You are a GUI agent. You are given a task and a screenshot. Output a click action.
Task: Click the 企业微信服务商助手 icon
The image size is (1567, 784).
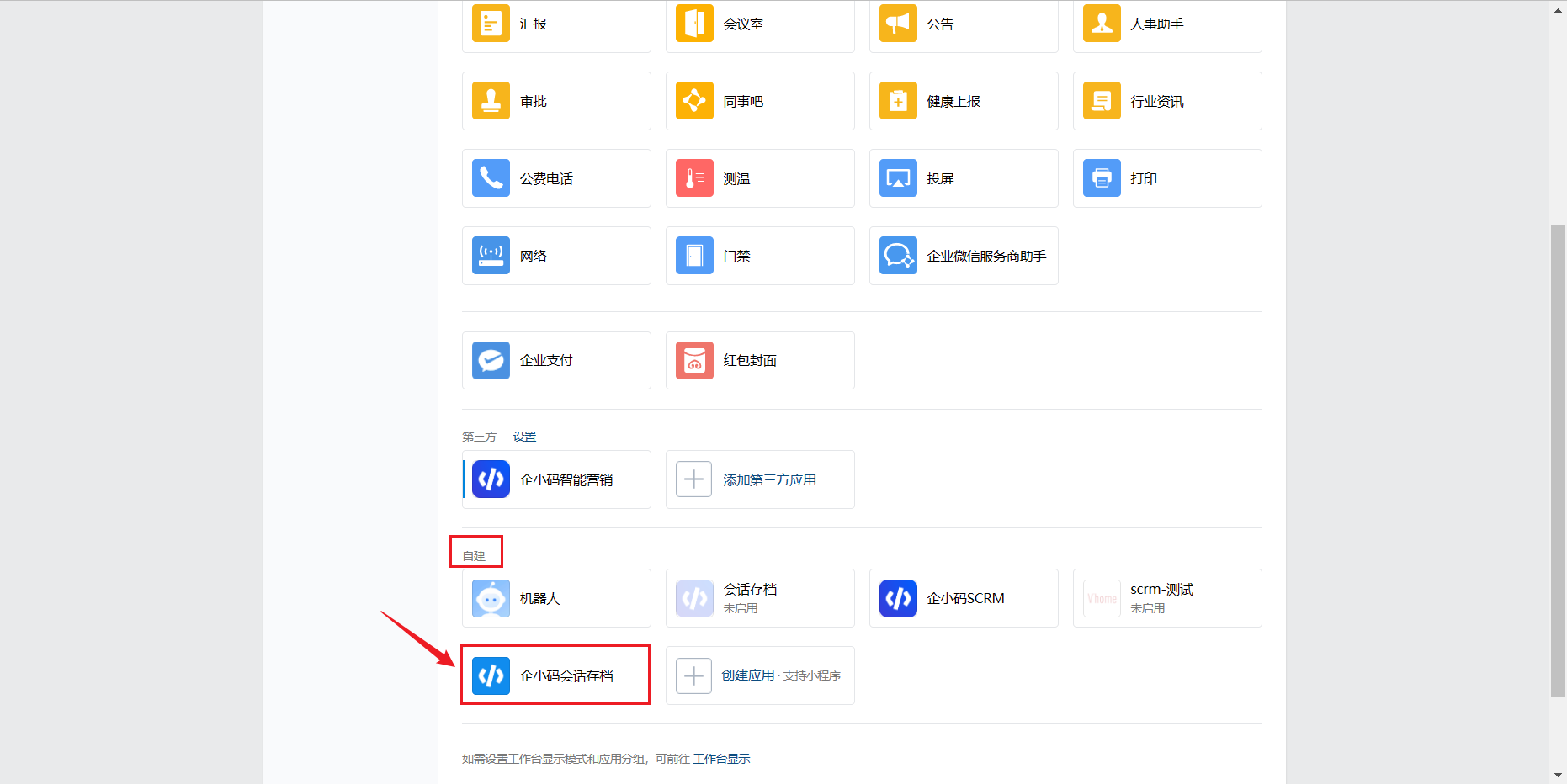[898, 256]
